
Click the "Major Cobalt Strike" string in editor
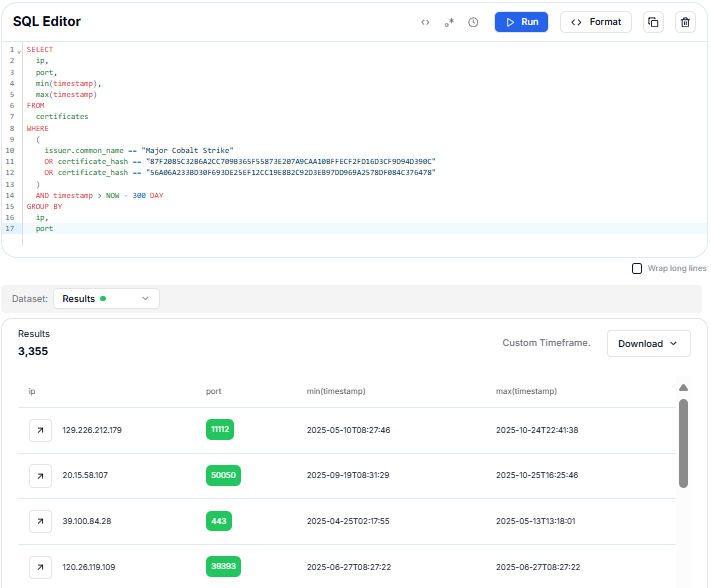point(187,151)
